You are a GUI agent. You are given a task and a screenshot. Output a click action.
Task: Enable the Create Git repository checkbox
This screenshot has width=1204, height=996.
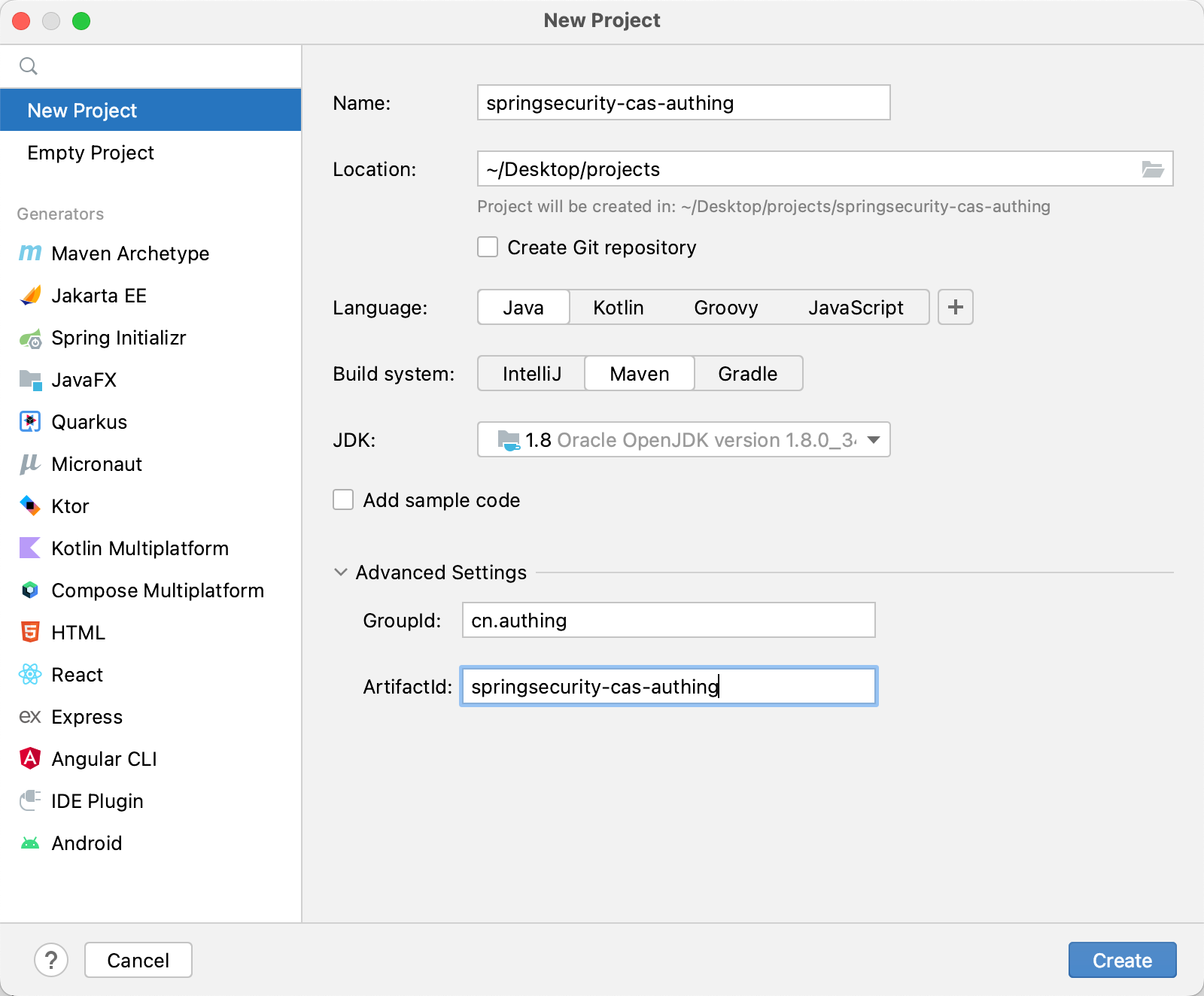tap(488, 247)
